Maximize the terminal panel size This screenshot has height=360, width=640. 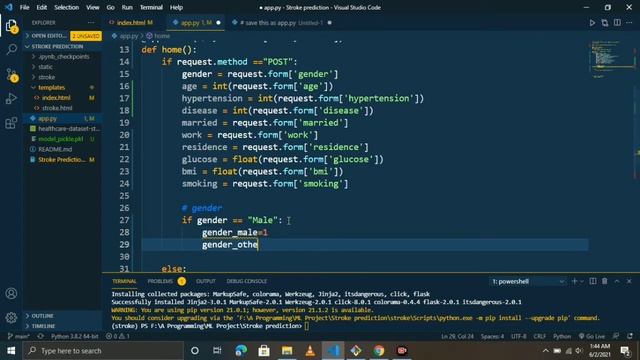[x=617, y=281]
